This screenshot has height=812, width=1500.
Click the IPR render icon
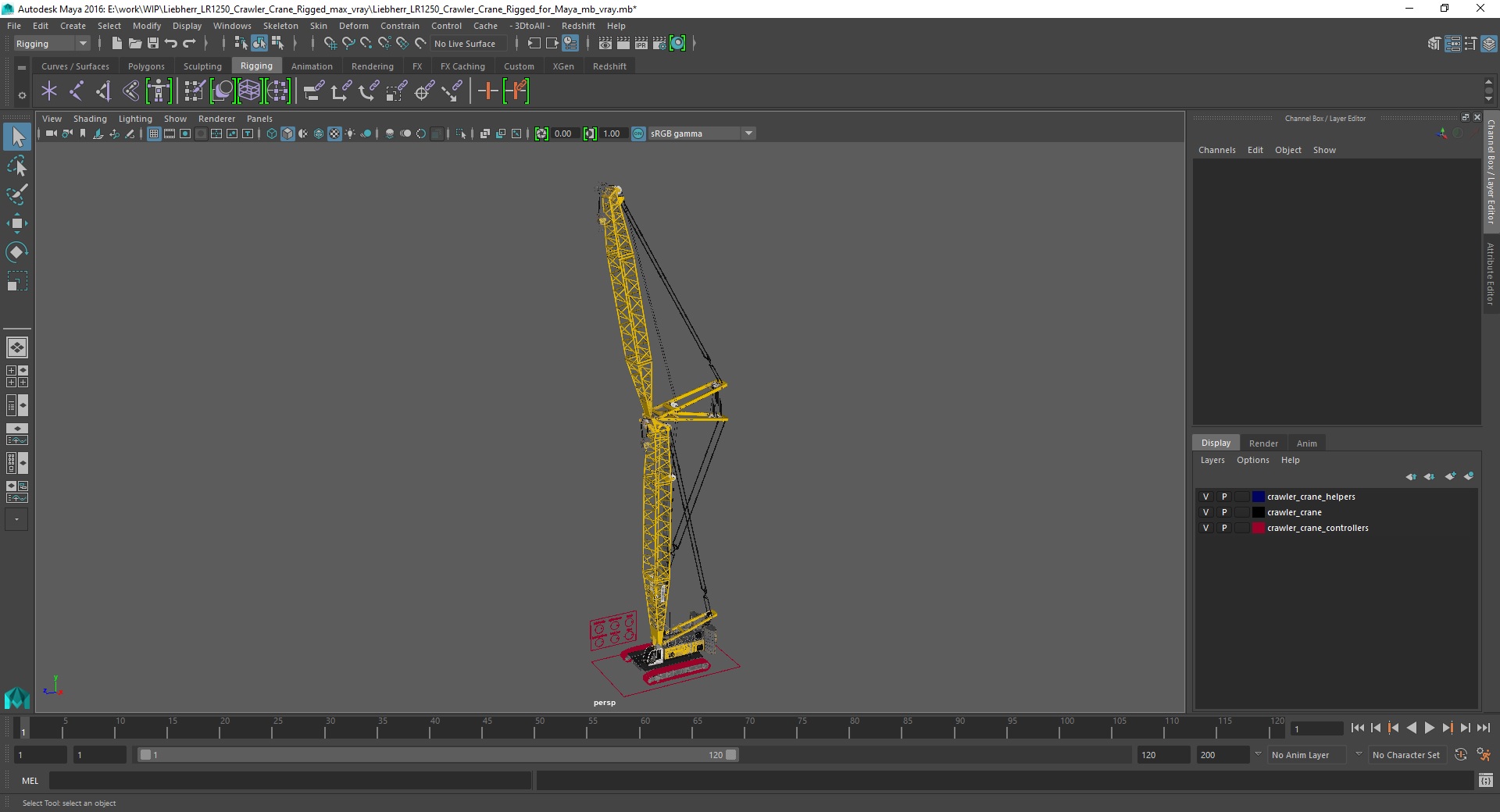pyautogui.click(x=641, y=44)
